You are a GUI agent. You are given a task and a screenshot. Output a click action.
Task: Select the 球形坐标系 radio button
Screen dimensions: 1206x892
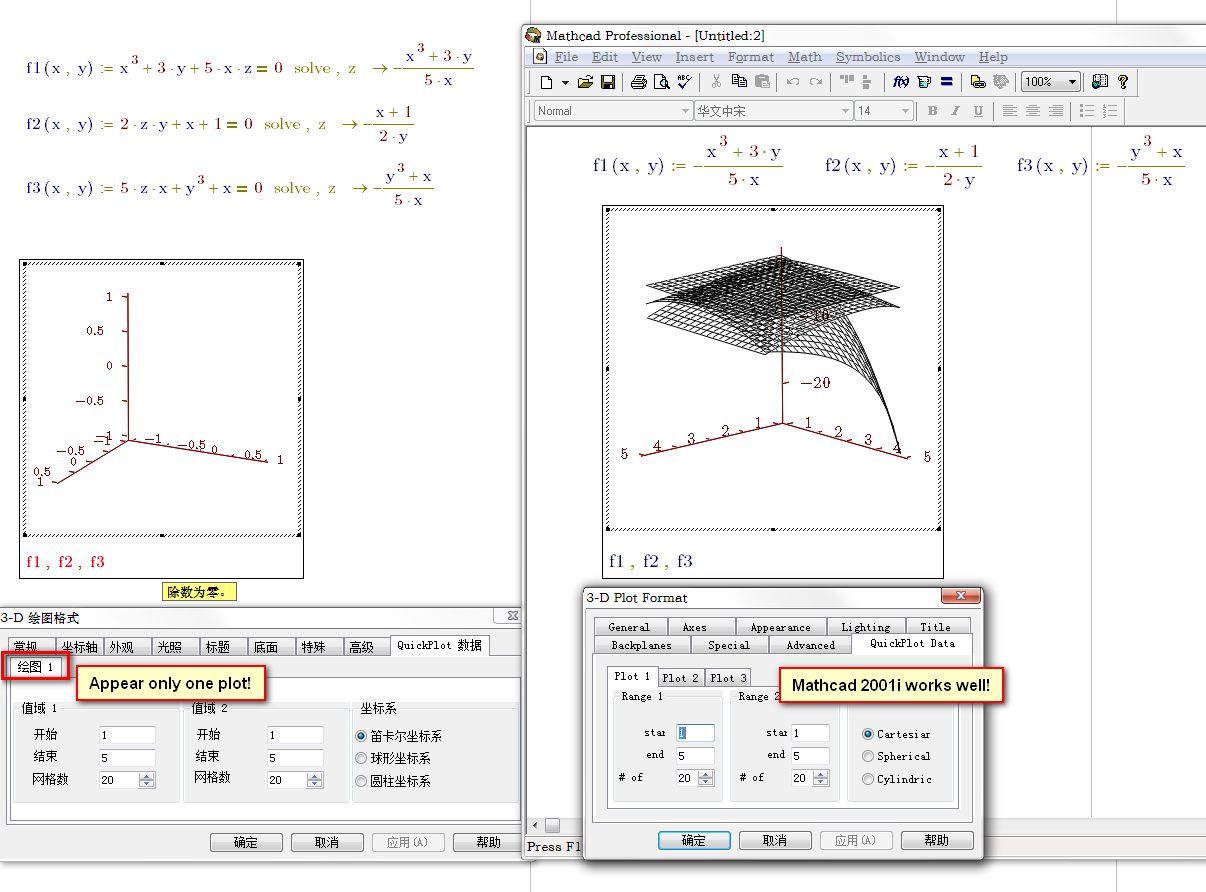[361, 758]
